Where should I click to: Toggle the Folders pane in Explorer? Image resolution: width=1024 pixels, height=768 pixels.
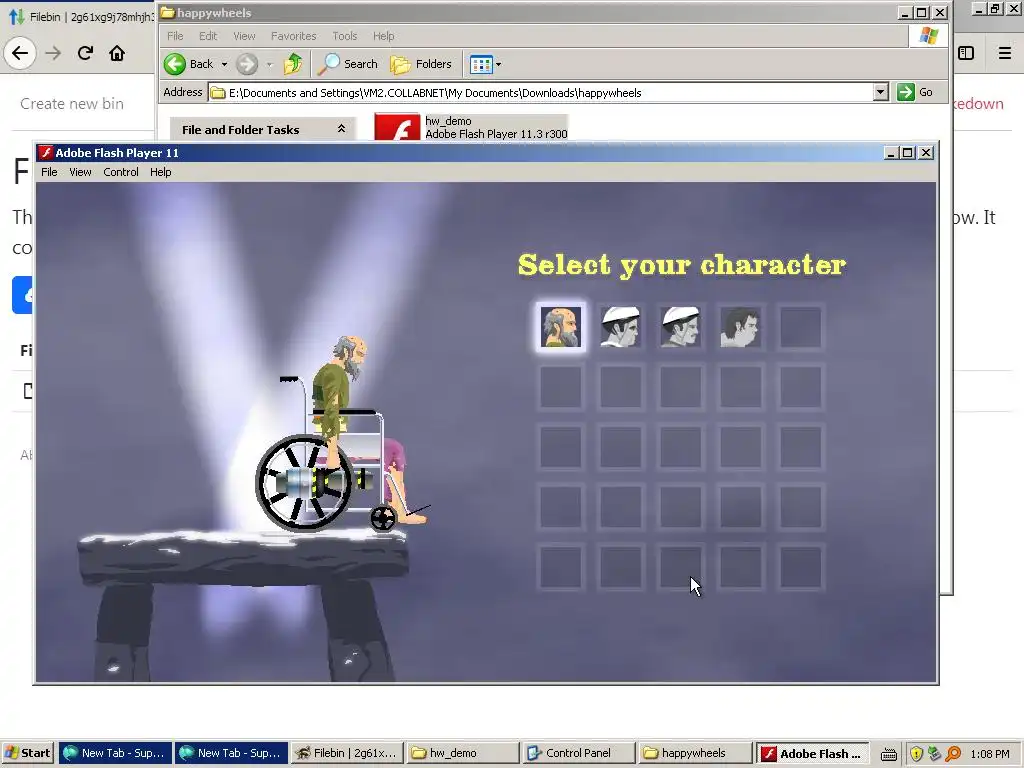pos(421,64)
